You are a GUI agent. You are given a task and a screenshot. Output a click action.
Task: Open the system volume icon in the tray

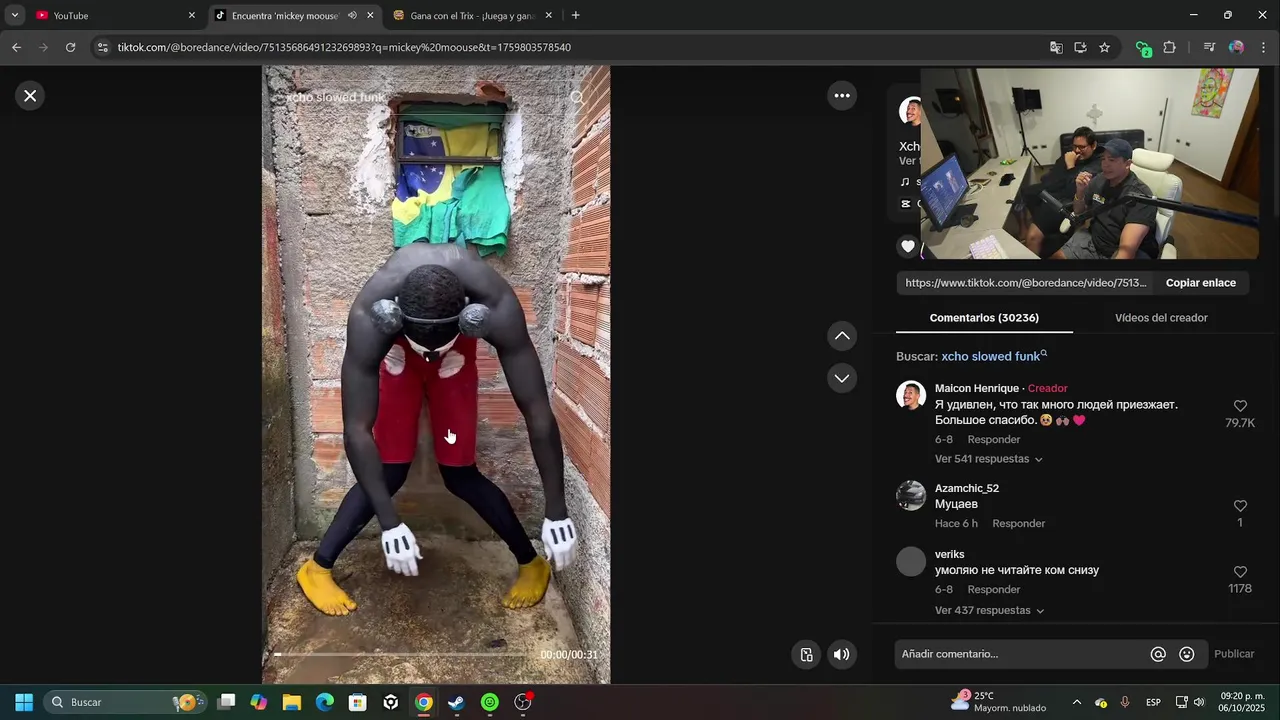(x=1199, y=702)
